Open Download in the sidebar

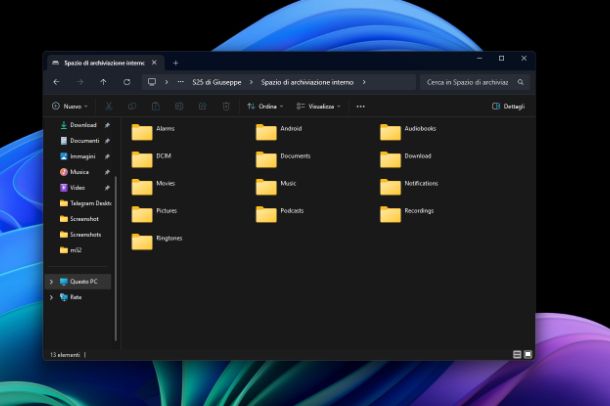[83, 125]
